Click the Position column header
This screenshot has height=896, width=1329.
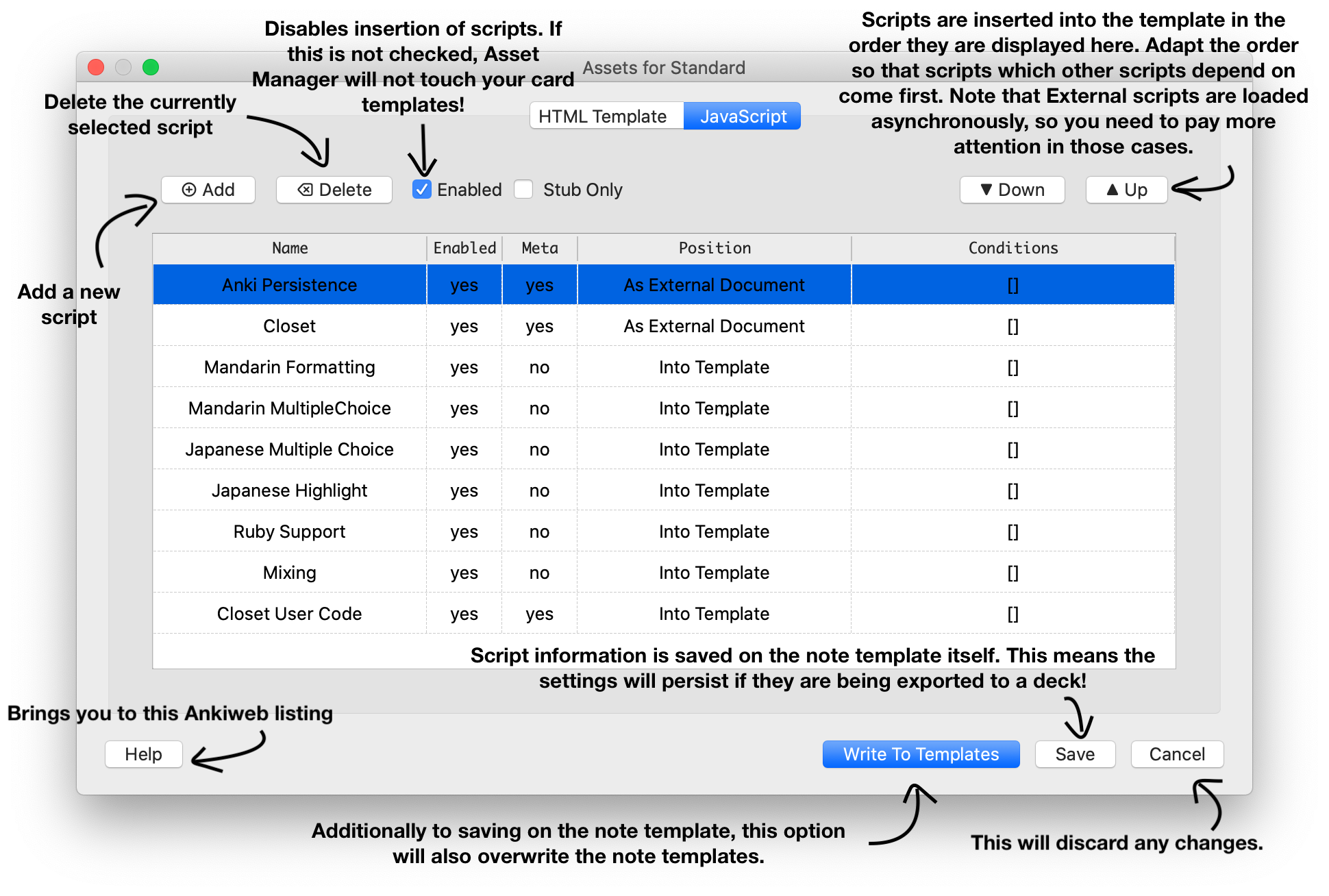[714, 248]
